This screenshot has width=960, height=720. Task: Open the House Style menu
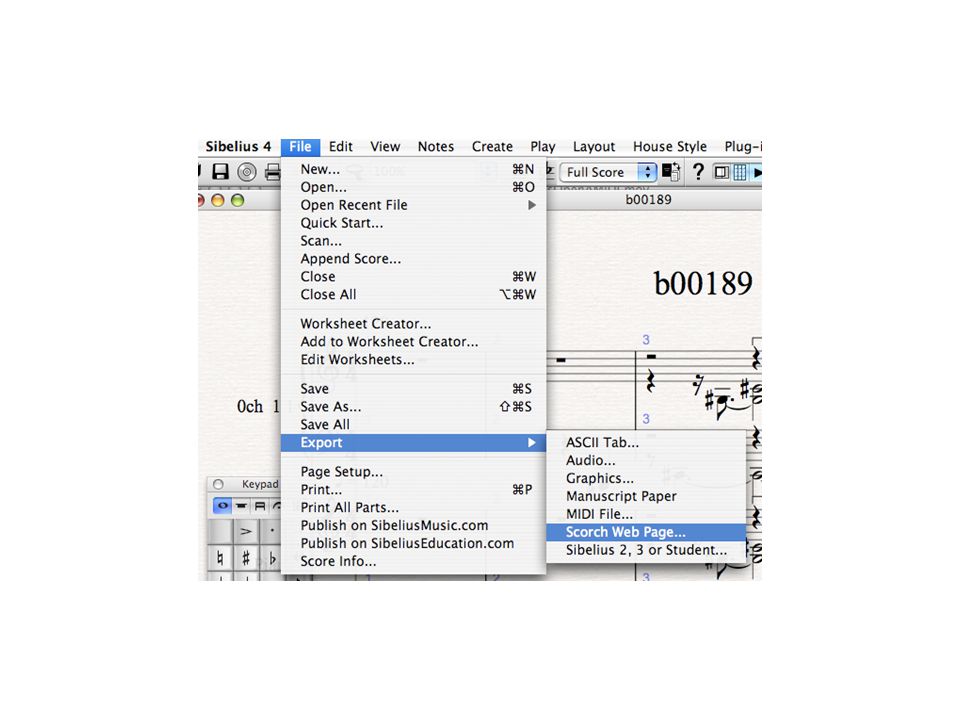point(670,146)
